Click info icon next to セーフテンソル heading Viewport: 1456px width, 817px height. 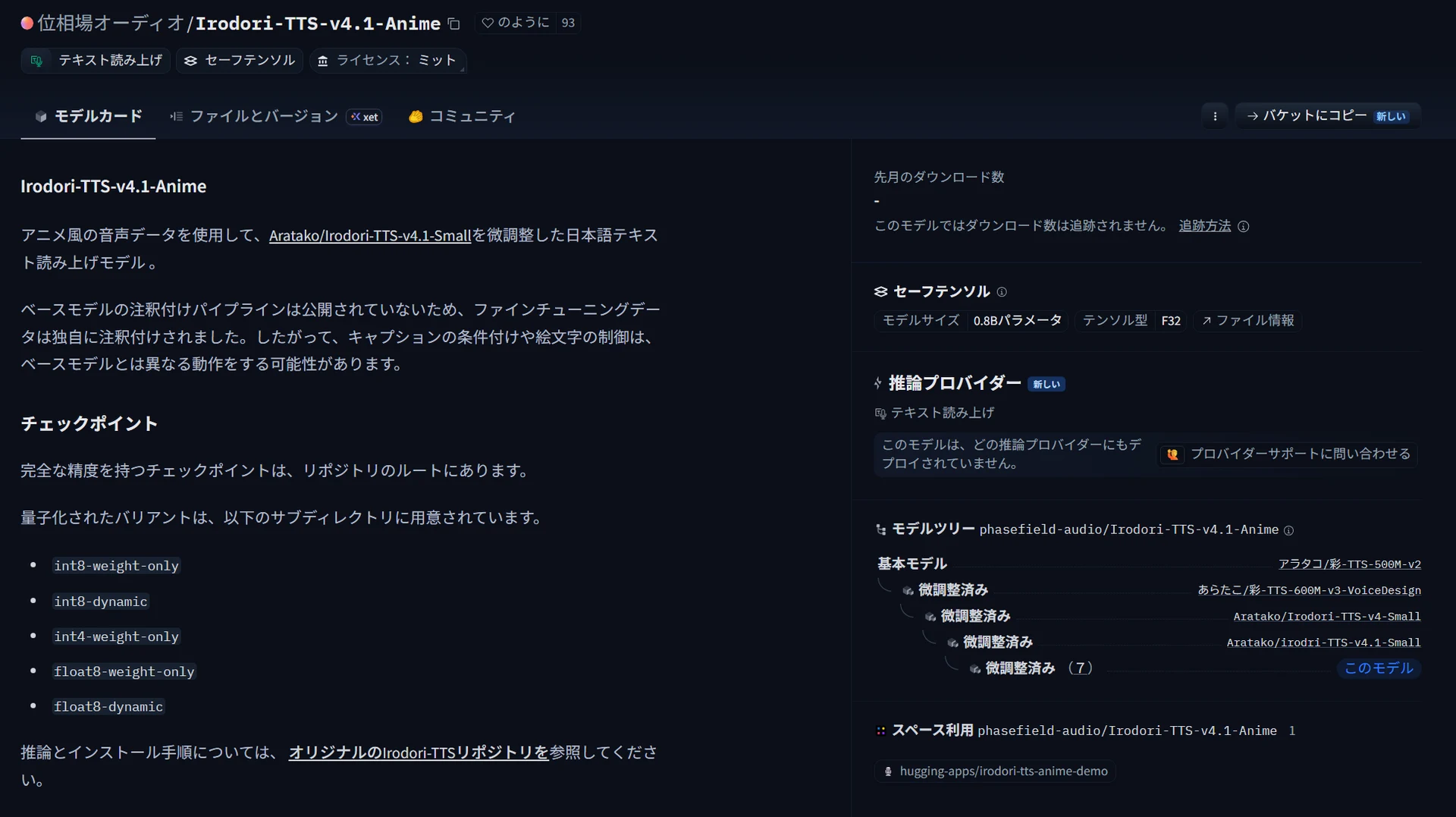[x=1002, y=292]
